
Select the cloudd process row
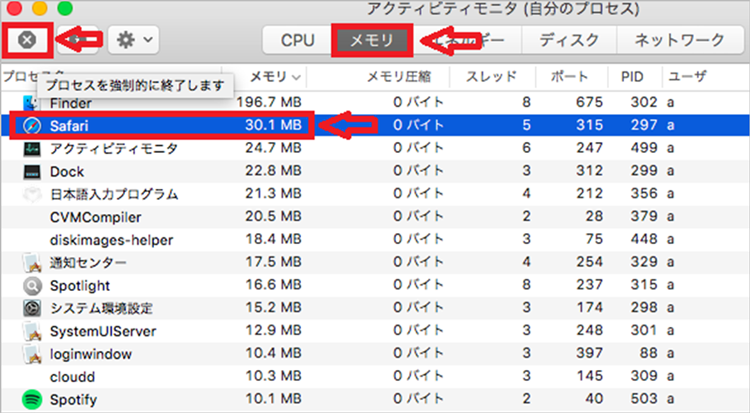pyautogui.click(x=375, y=377)
